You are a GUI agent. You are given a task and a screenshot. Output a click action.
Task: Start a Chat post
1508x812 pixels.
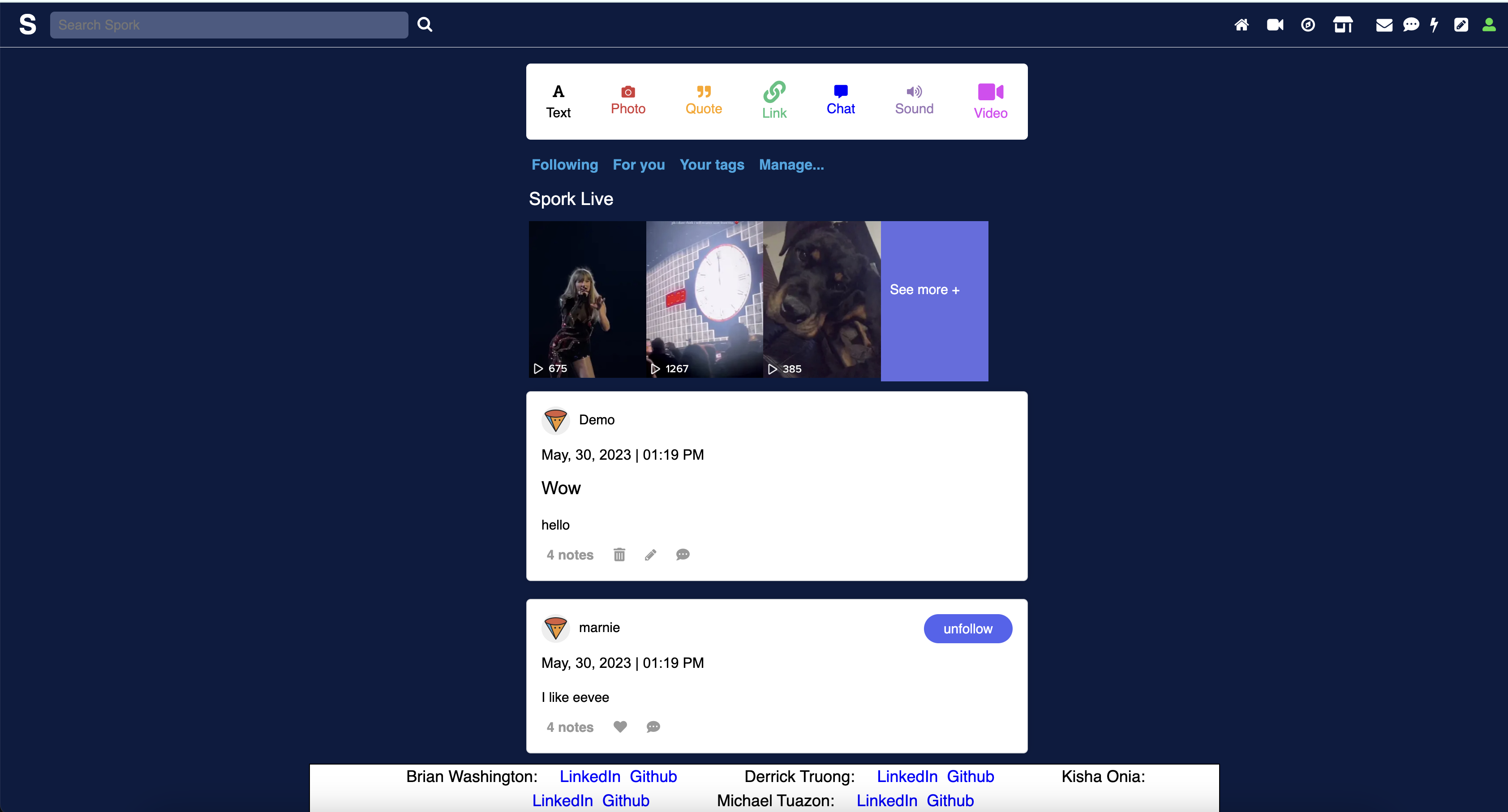coord(841,100)
